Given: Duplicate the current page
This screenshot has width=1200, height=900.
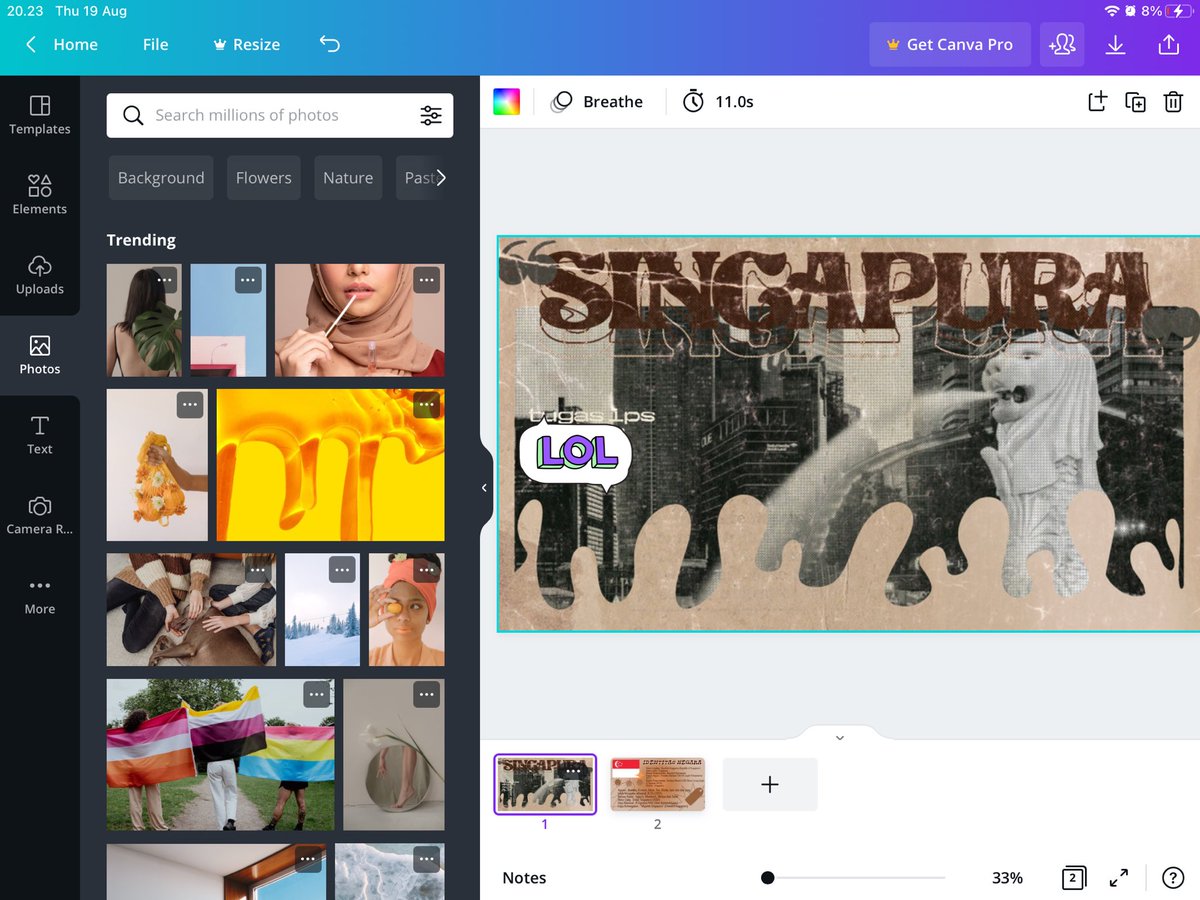Looking at the screenshot, I should point(1135,101).
